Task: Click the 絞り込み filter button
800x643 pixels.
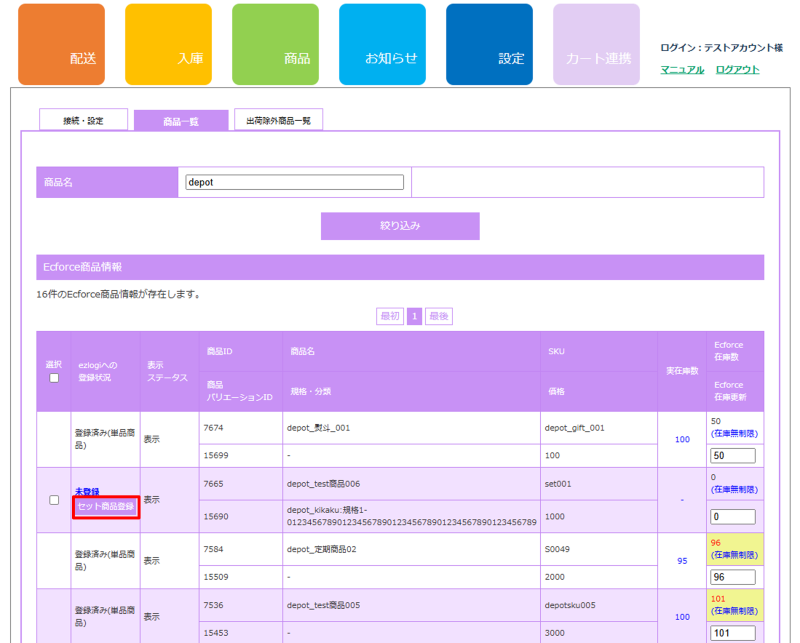Action: pyautogui.click(x=400, y=226)
